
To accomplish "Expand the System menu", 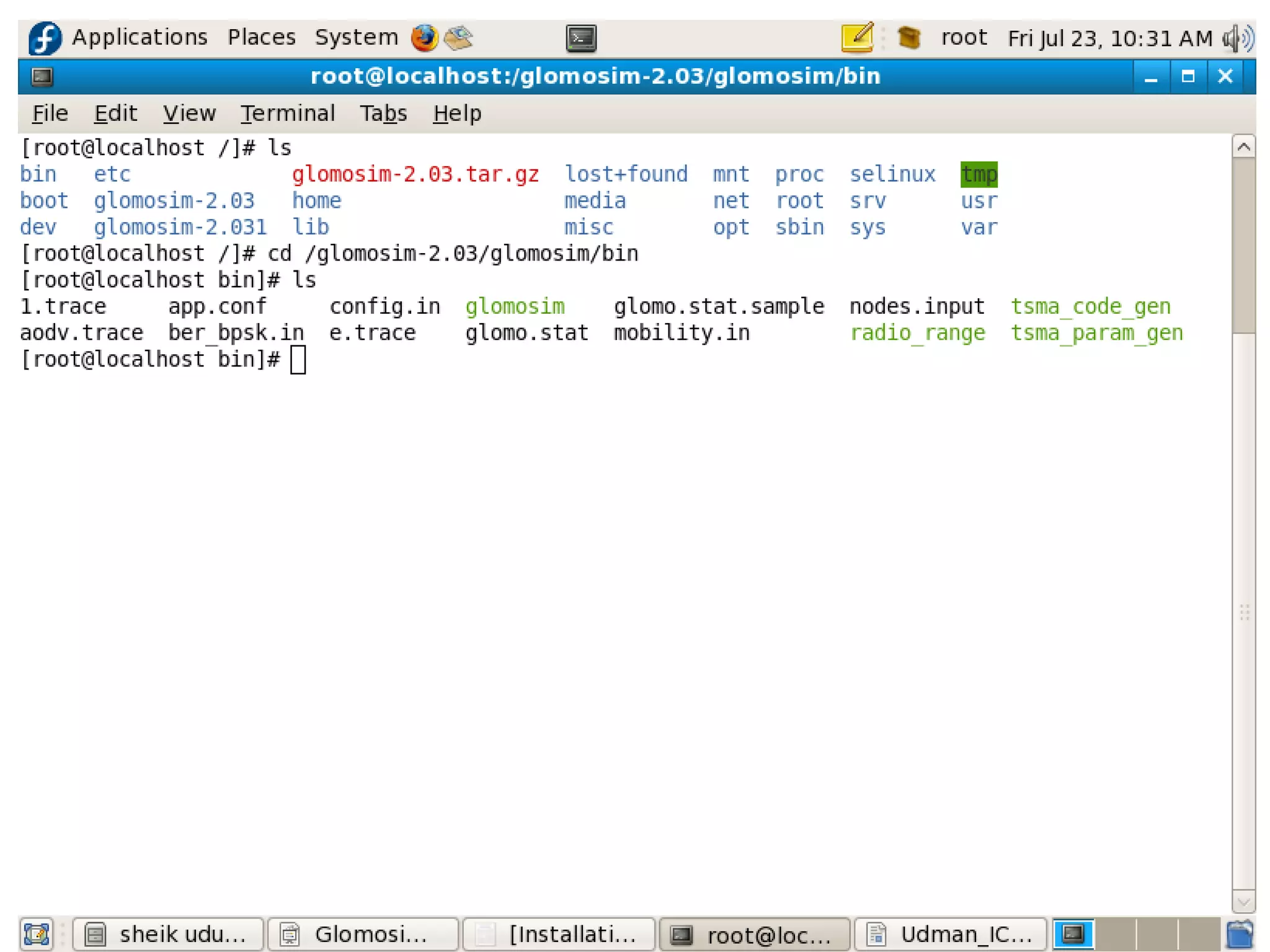I will pyautogui.click(x=356, y=37).
